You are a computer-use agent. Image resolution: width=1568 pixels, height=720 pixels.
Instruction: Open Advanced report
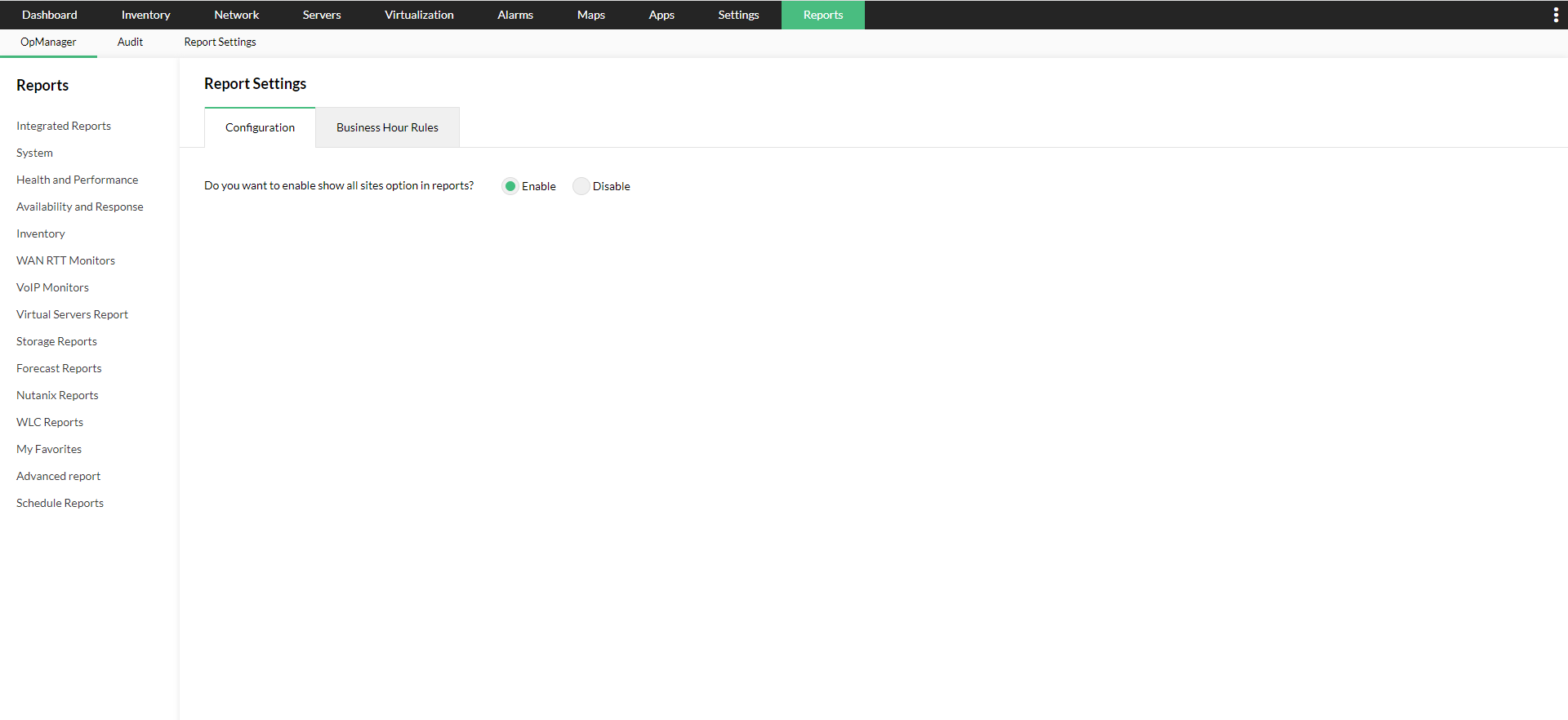[58, 476]
